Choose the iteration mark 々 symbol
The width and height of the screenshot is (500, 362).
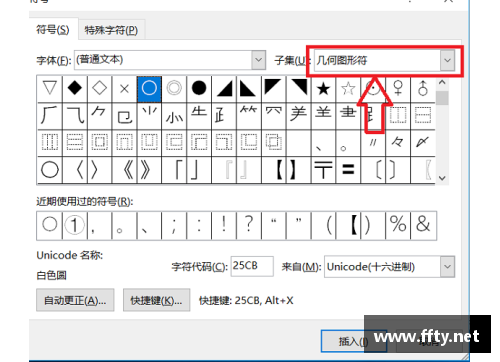398,143
